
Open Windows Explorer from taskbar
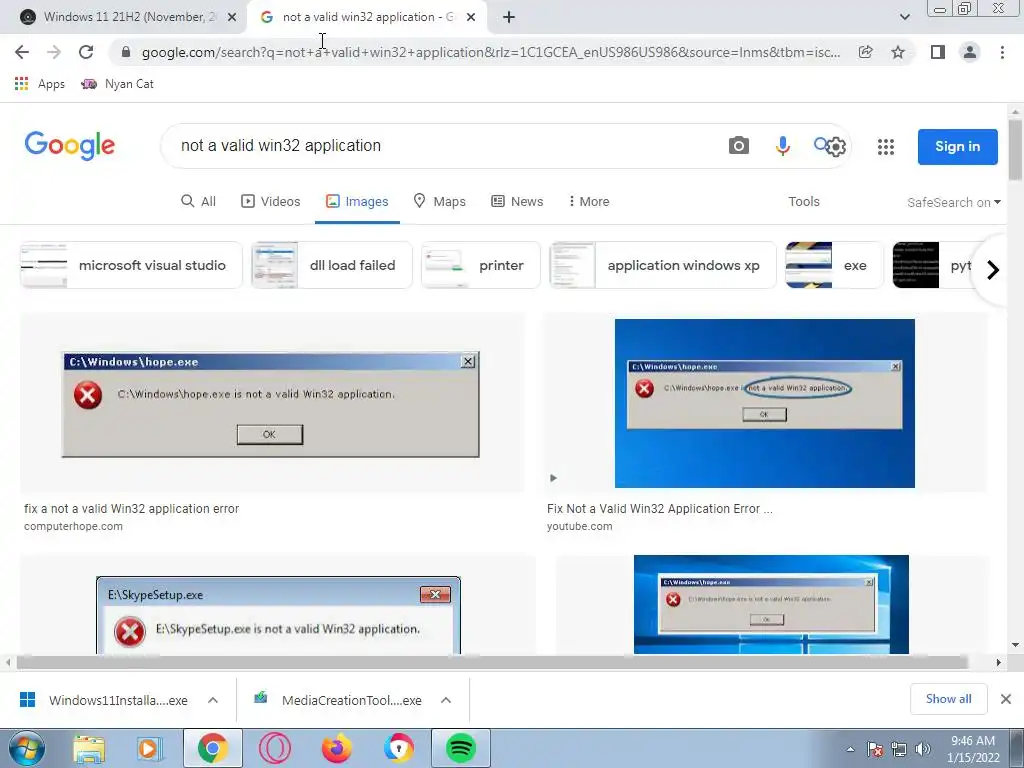pyautogui.click(x=89, y=748)
